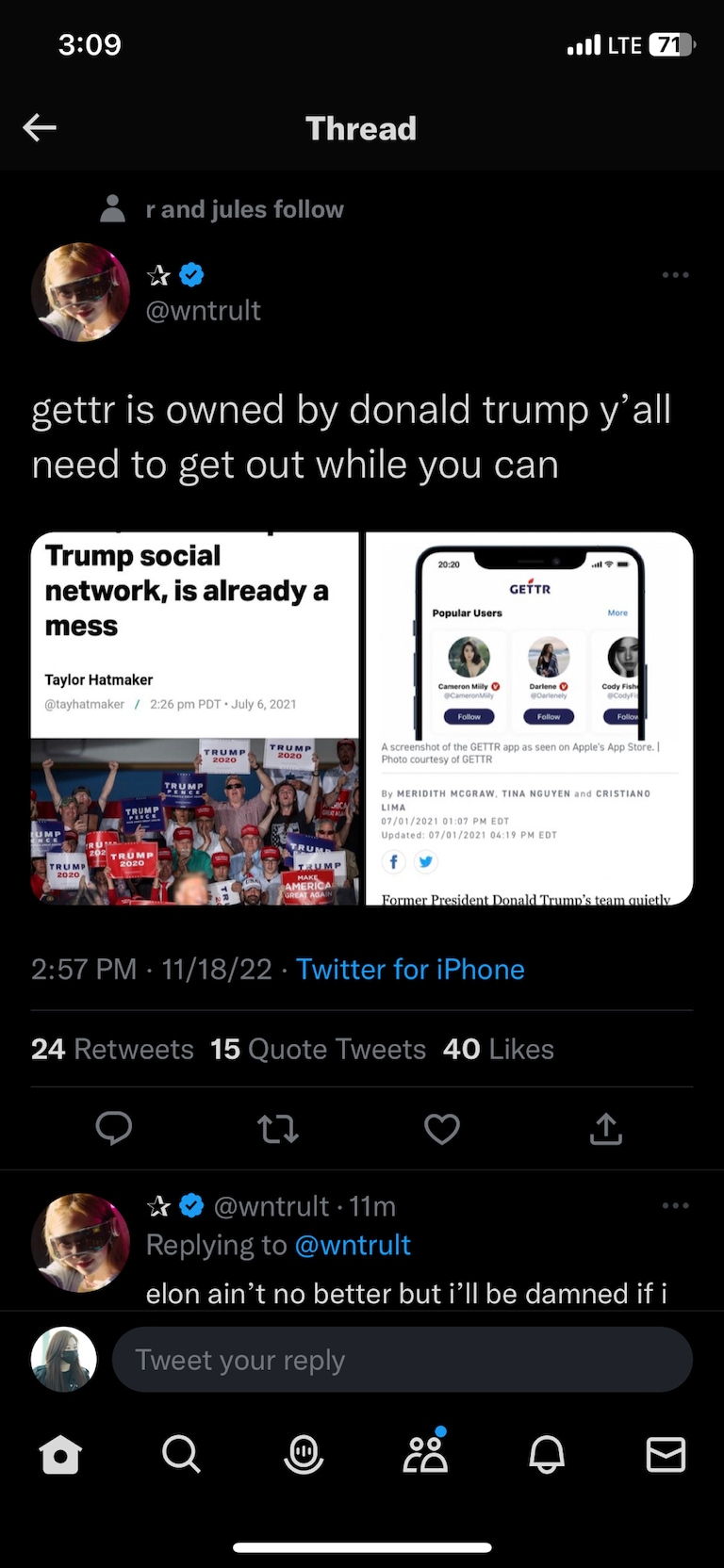Open the Messages envelope icon

[x=666, y=1454]
